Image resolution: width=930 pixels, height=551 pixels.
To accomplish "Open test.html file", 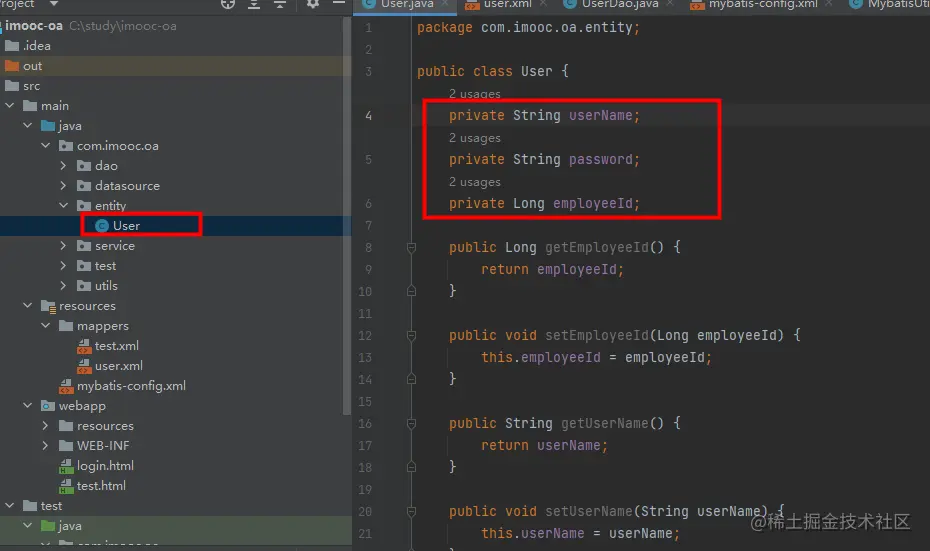I will click(101, 486).
